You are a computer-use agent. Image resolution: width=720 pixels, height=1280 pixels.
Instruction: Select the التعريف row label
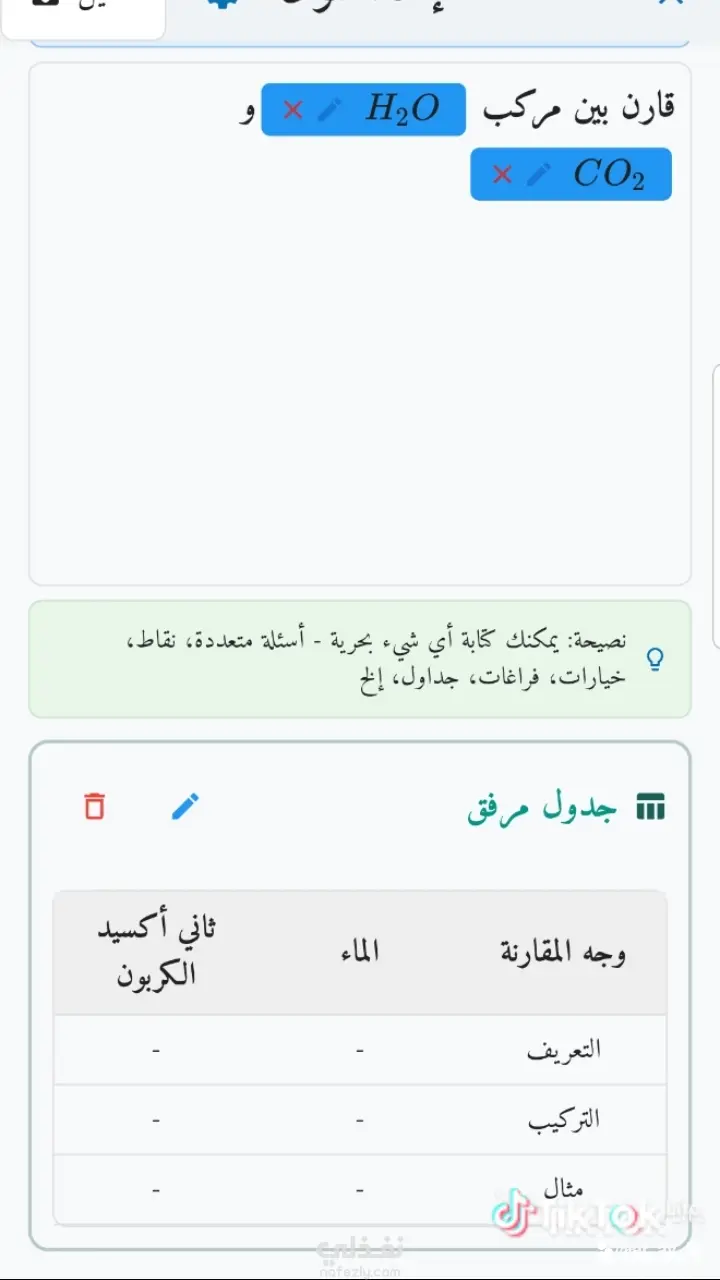(x=564, y=1050)
